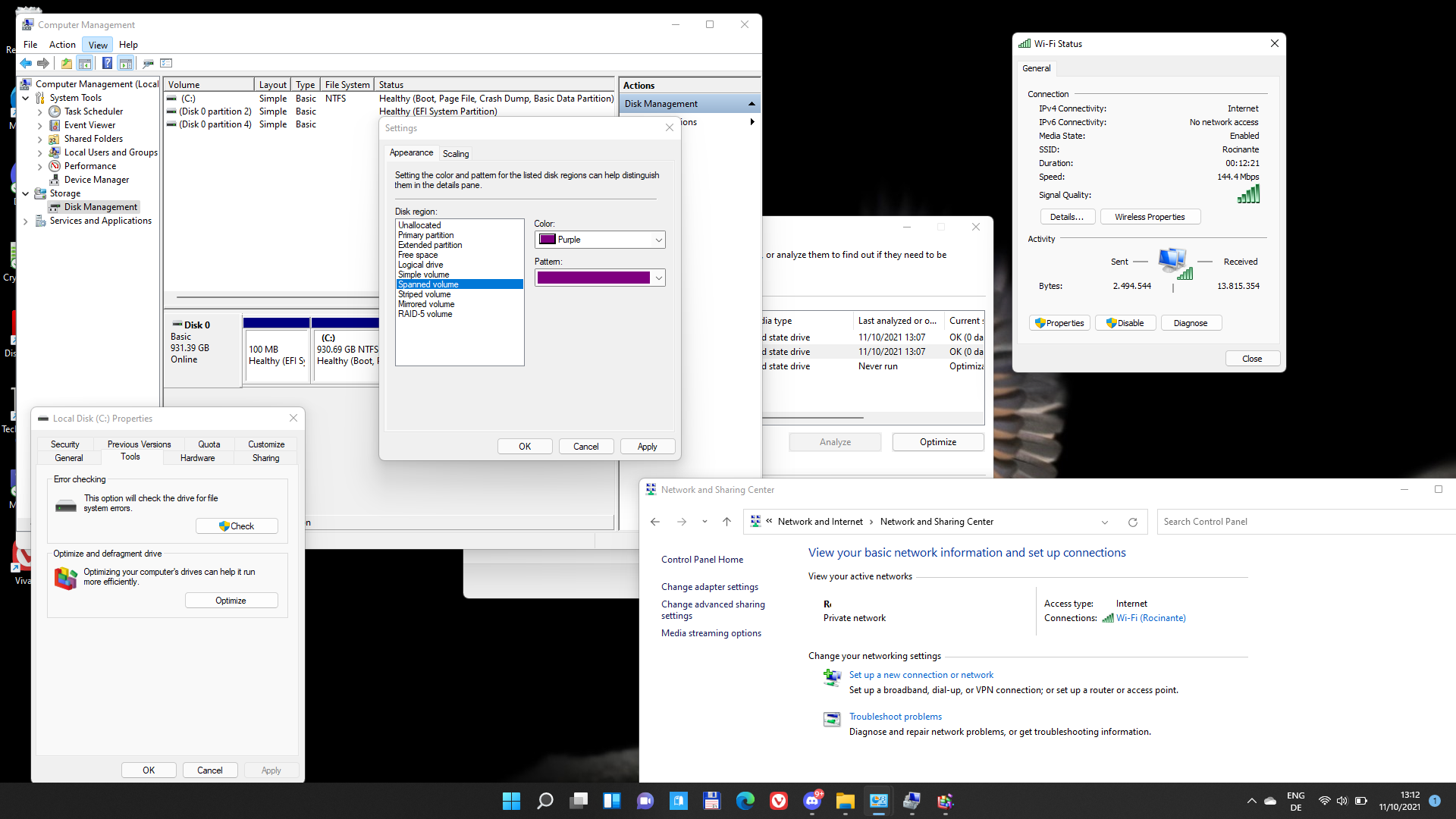
Task: Toggle Show/Hide Action Pane toolbar button
Action: coord(126,64)
